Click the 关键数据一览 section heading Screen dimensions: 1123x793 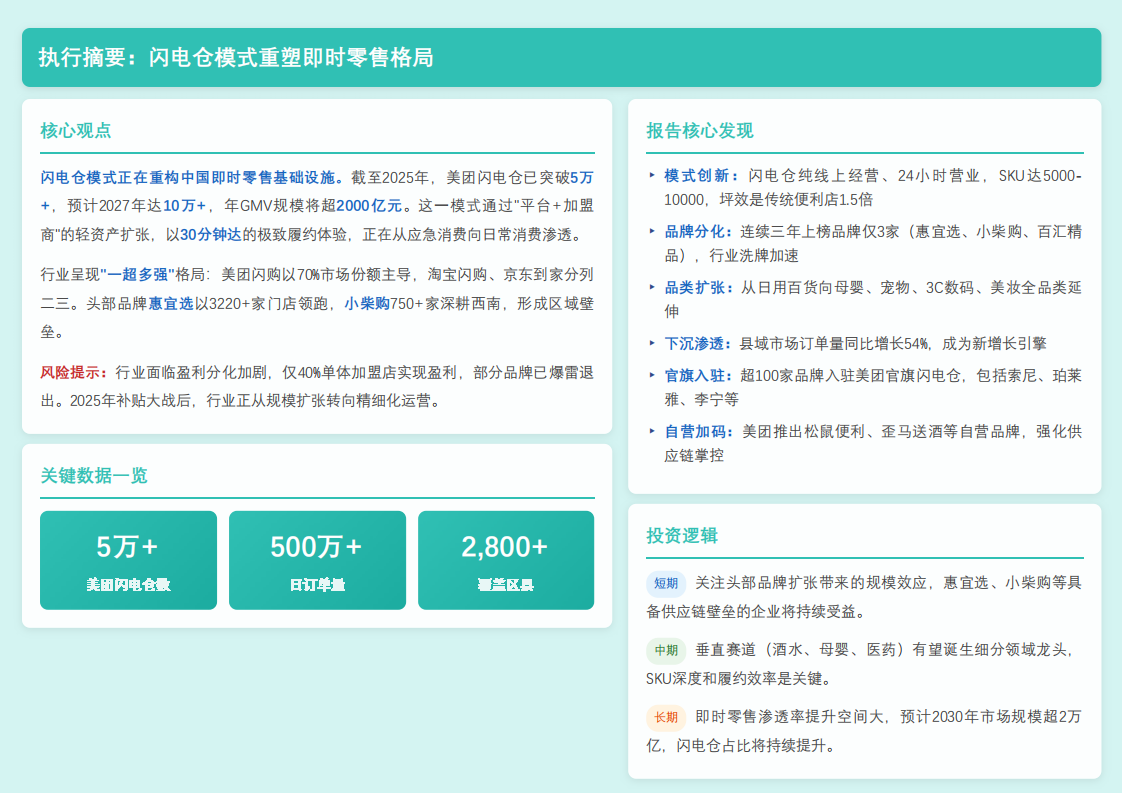tap(94, 475)
